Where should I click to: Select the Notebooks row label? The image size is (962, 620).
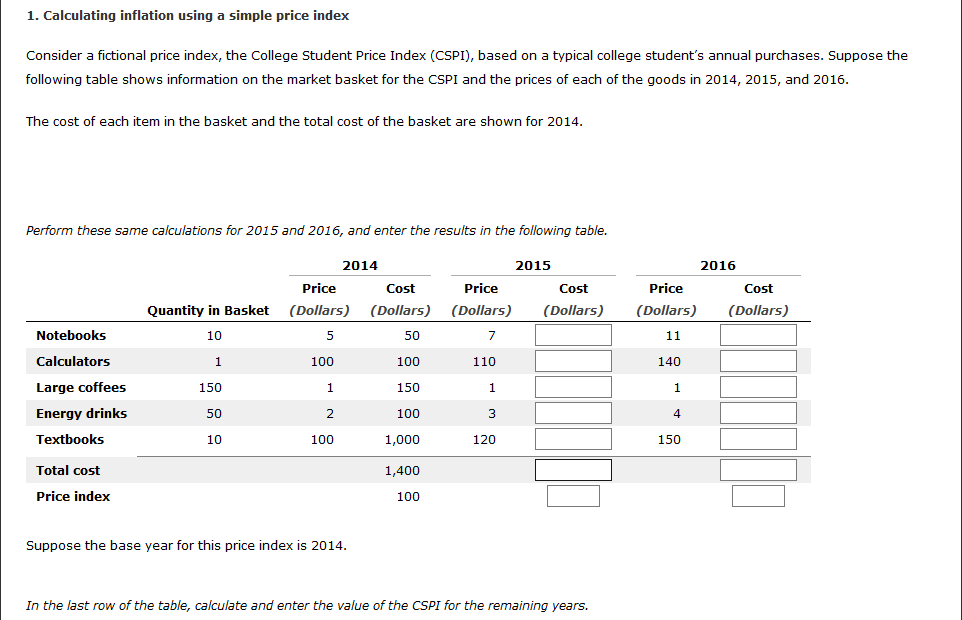[71, 335]
